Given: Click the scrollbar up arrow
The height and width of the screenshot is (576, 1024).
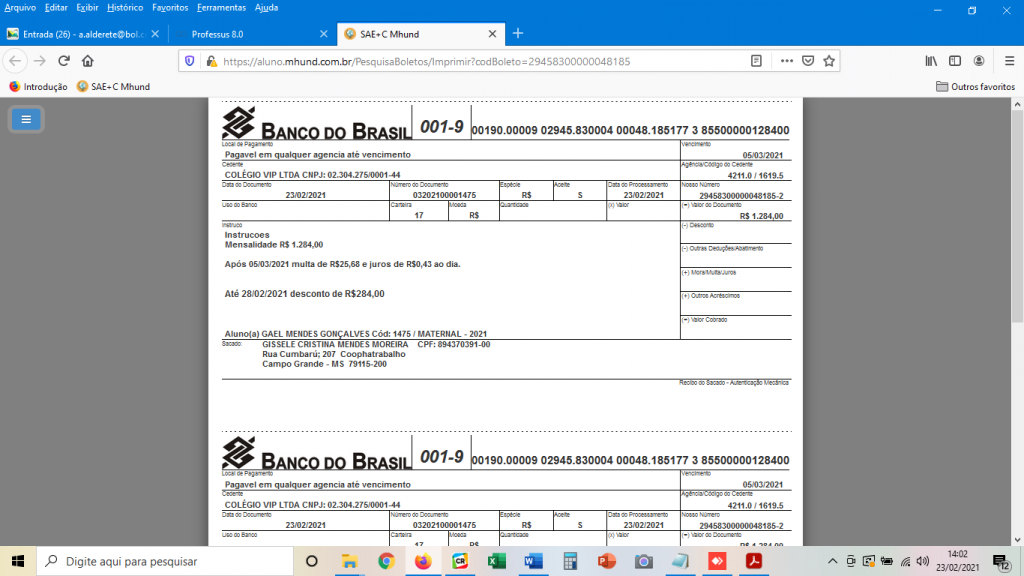Looking at the screenshot, I should point(1017,104).
